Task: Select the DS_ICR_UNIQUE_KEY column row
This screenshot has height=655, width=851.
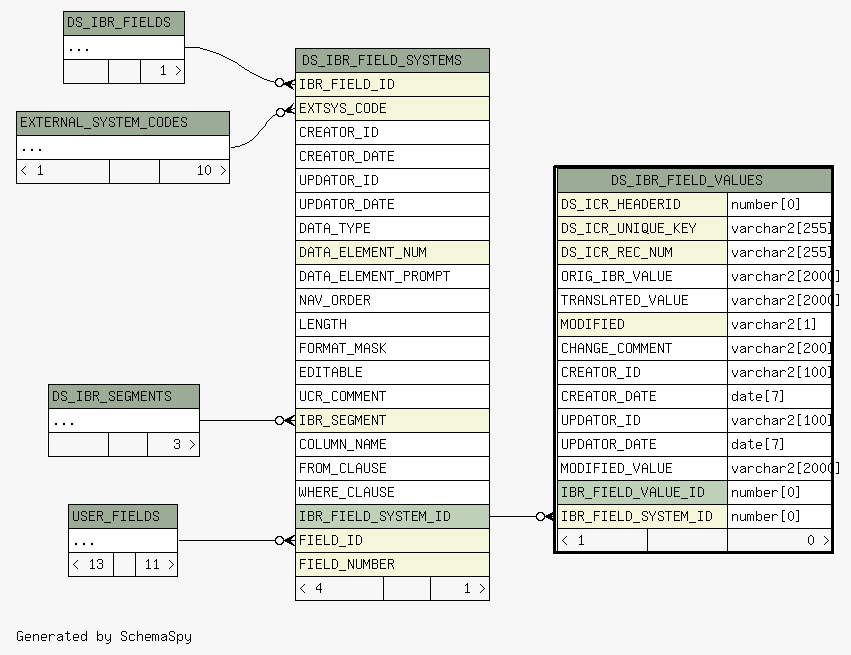Action: point(642,228)
